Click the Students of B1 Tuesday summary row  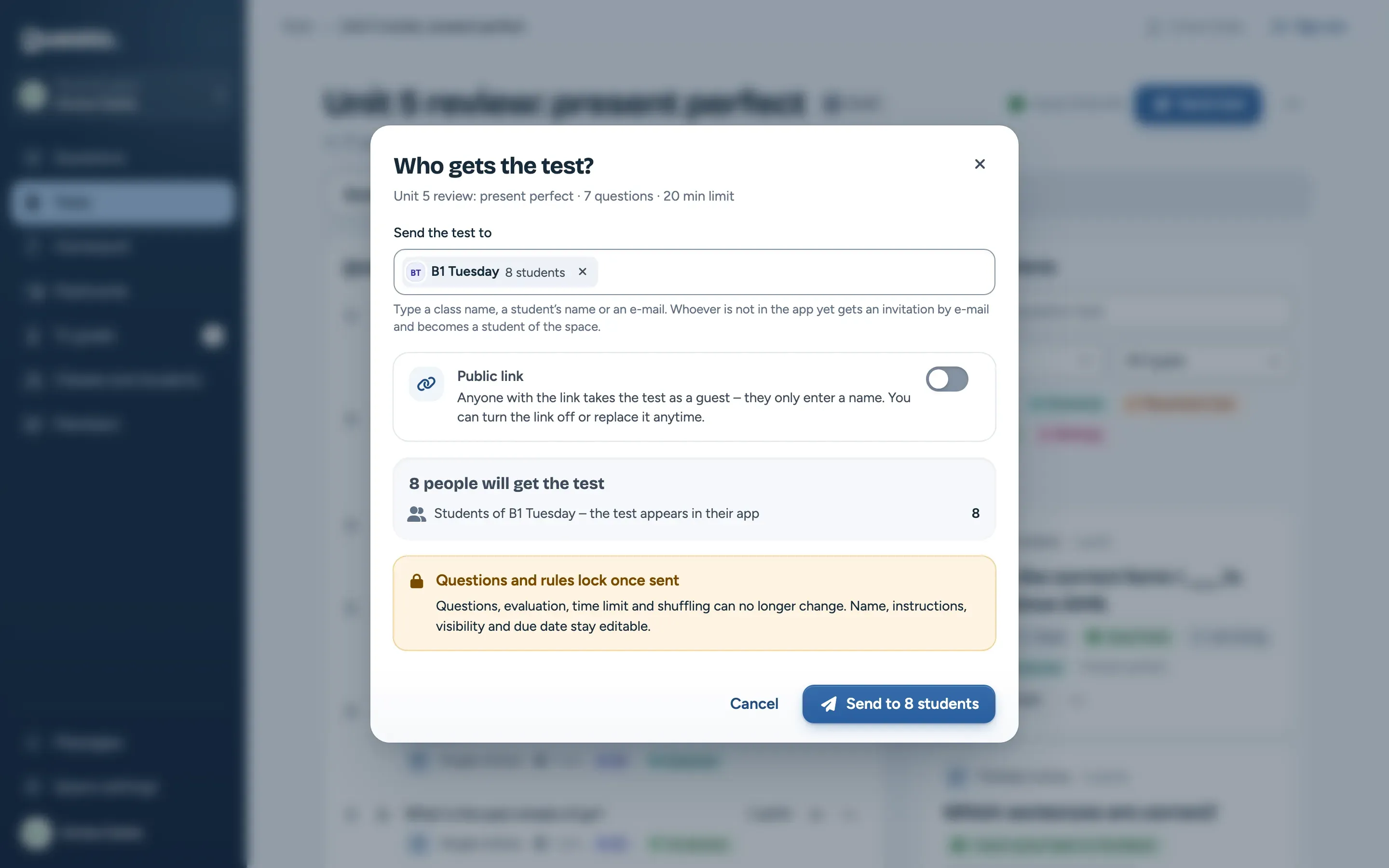(694, 513)
